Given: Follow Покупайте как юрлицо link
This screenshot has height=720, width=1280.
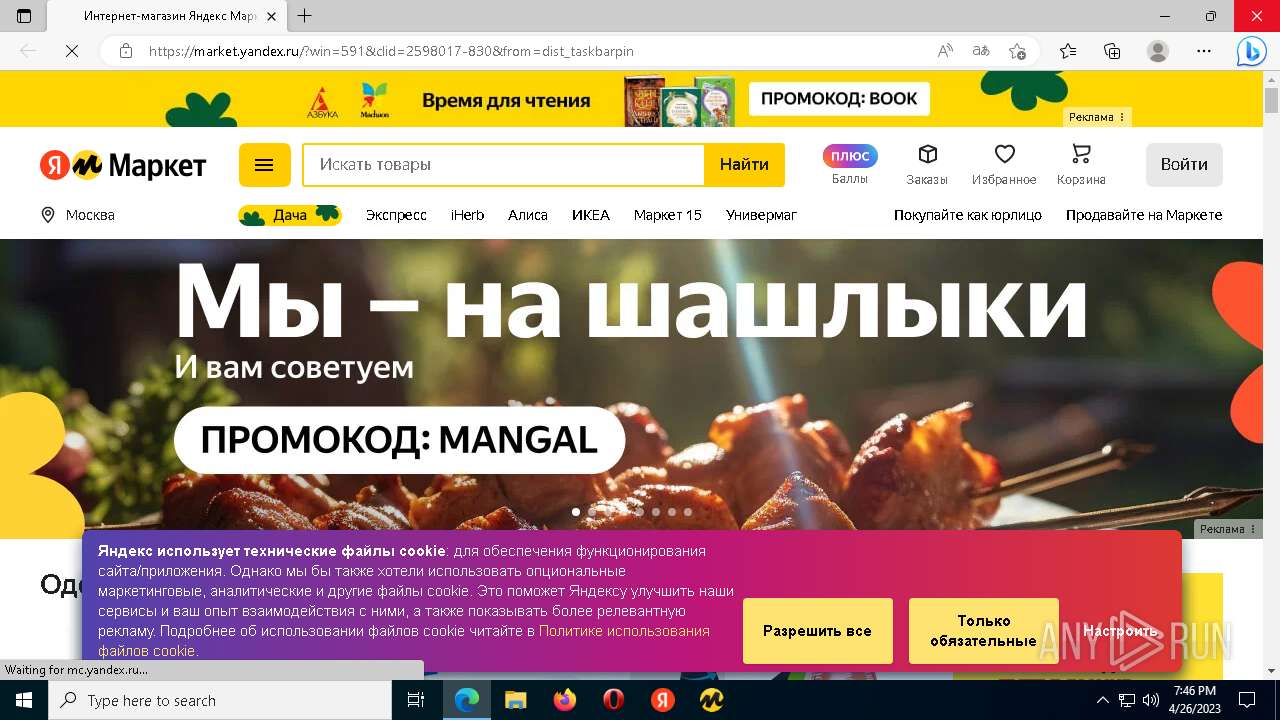Looking at the screenshot, I should [968, 215].
